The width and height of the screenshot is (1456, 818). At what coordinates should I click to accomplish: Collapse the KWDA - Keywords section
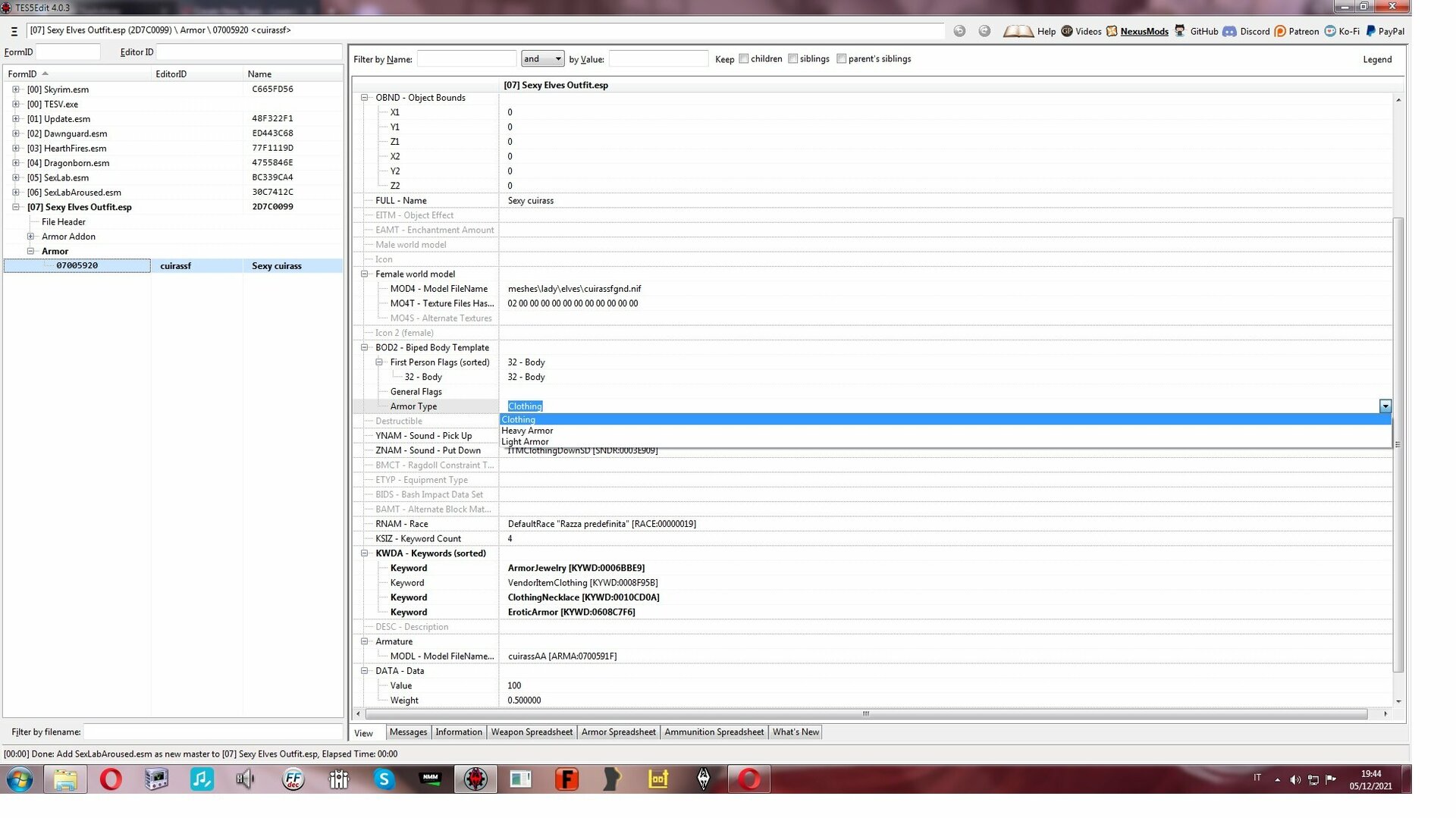[x=365, y=553]
